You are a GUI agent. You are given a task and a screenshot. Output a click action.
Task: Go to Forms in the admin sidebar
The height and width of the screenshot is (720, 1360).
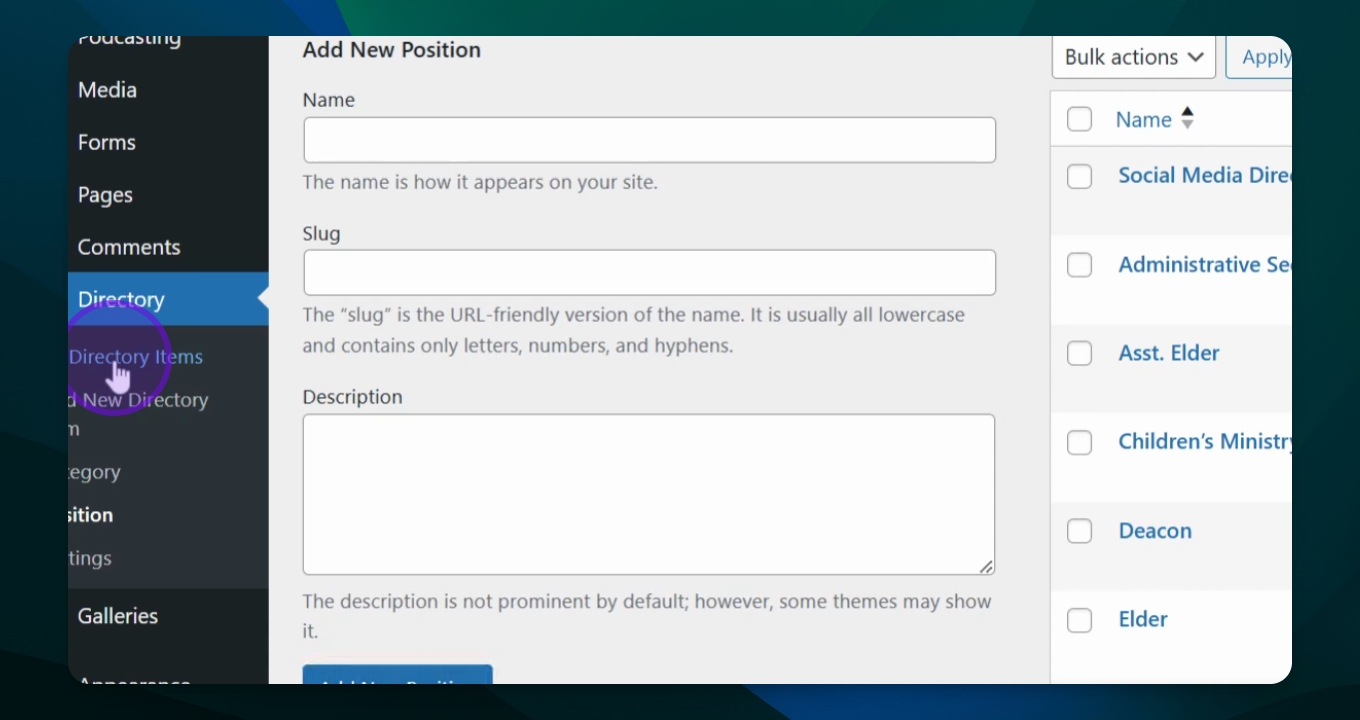click(x=106, y=143)
